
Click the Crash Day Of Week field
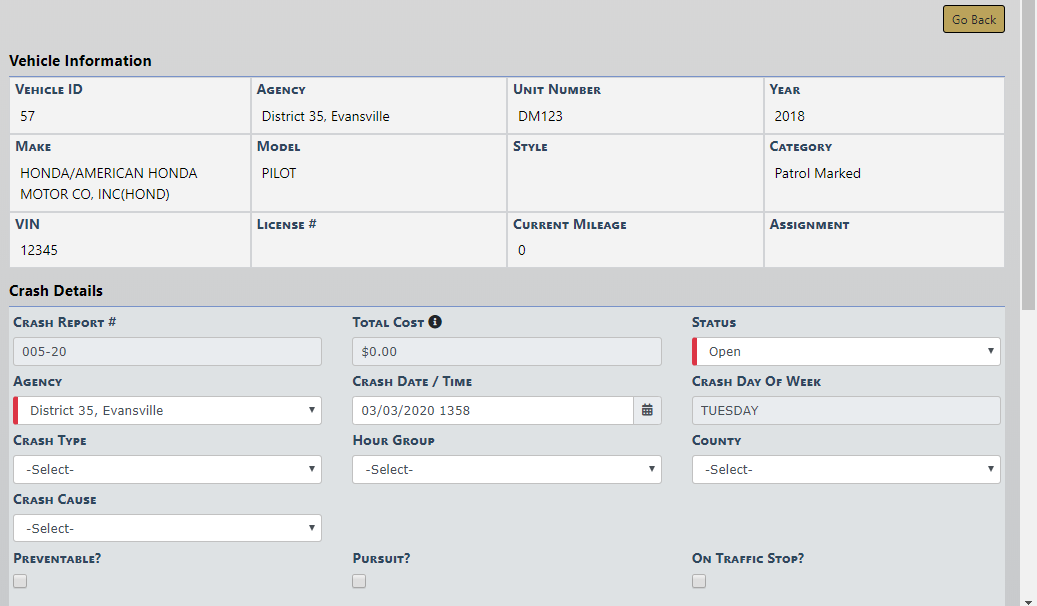(846, 410)
